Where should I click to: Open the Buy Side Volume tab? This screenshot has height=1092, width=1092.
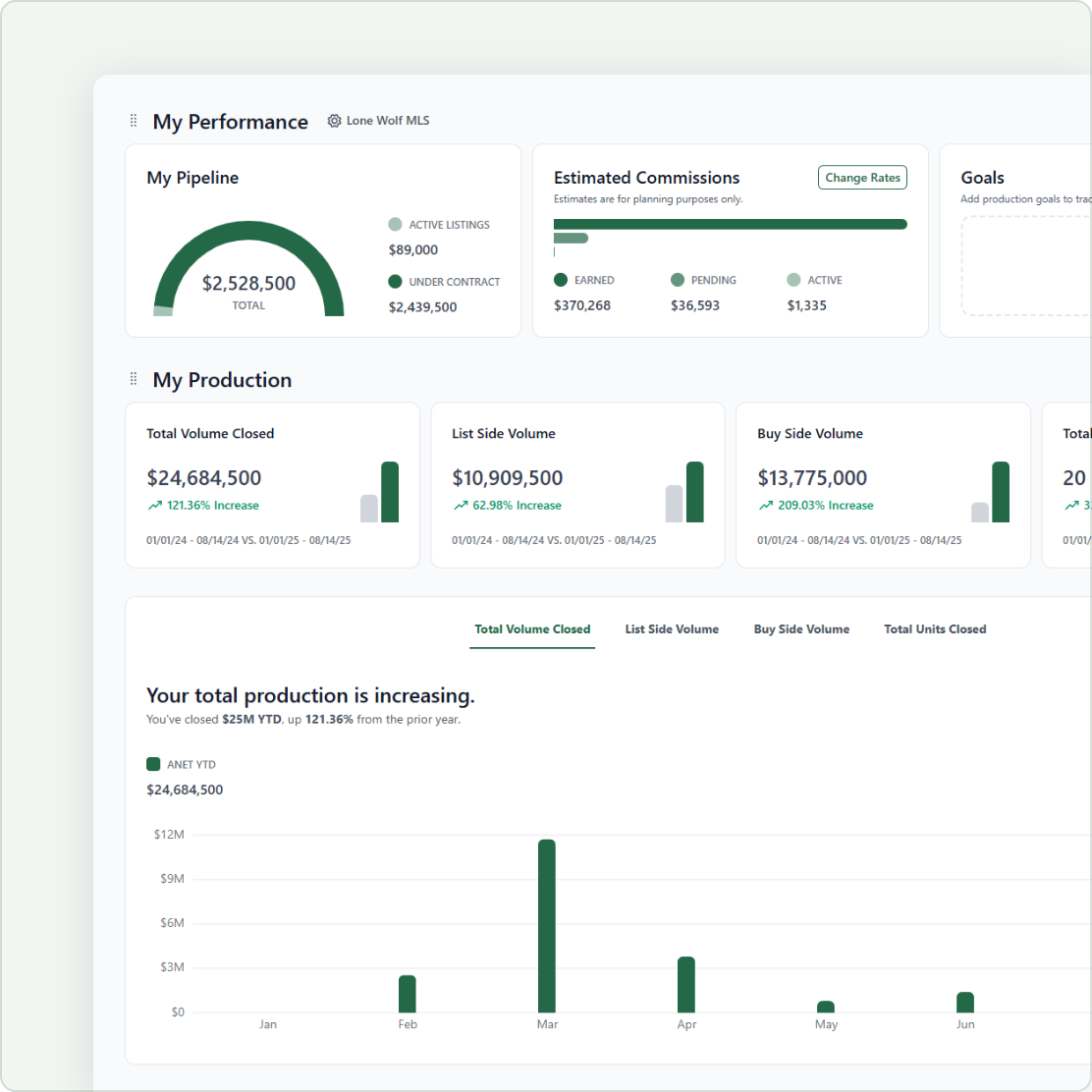pos(801,628)
